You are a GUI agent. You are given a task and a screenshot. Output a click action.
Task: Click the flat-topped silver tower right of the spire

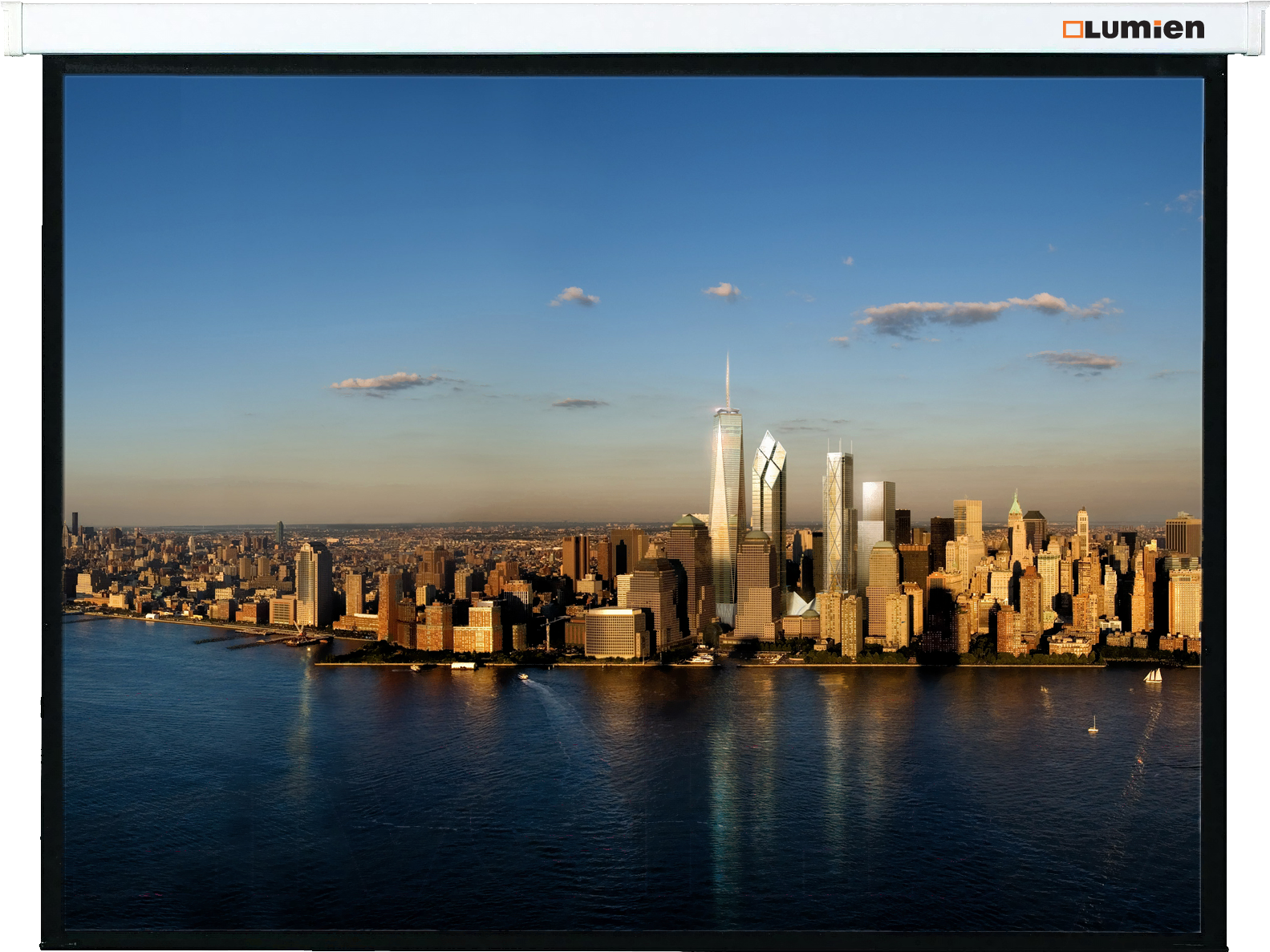[x=878, y=513]
